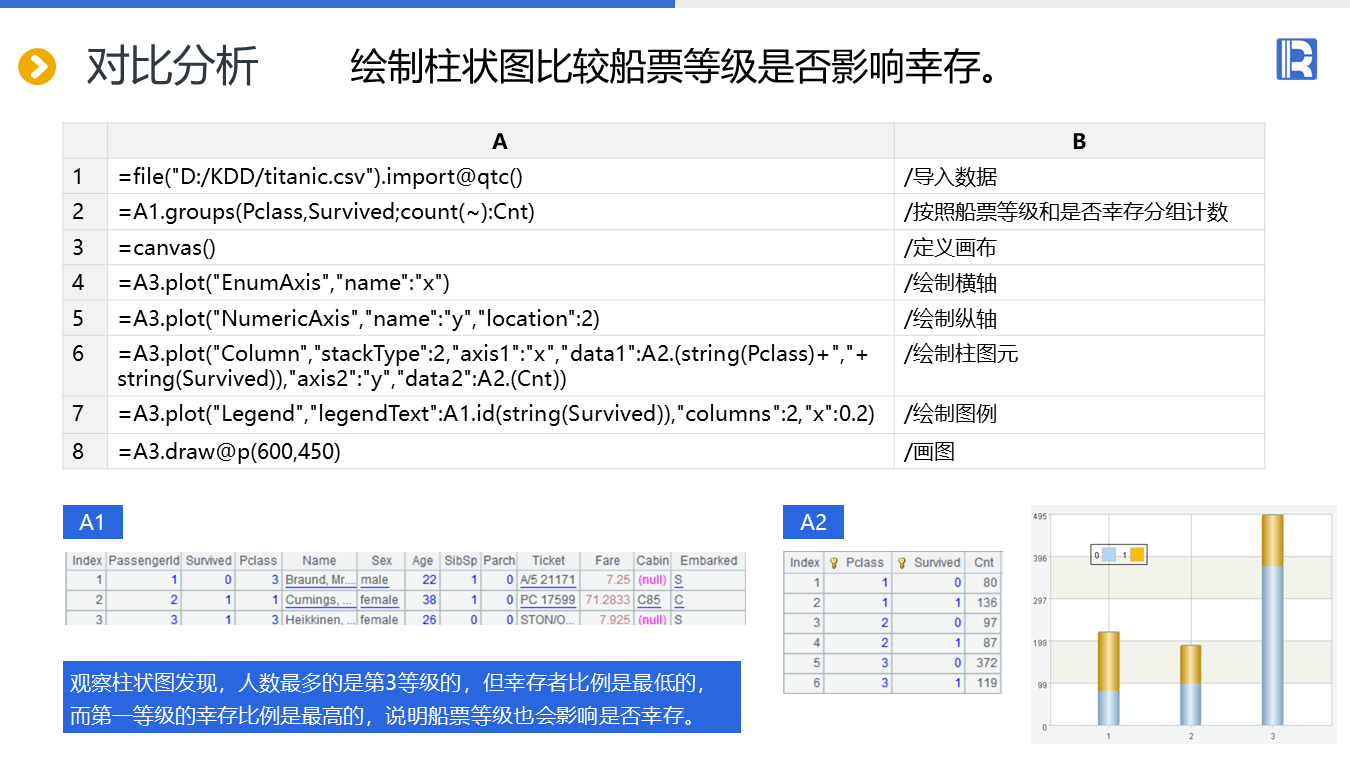
Task: Click the /定义画布 comment cell
Action: coord(1079,248)
